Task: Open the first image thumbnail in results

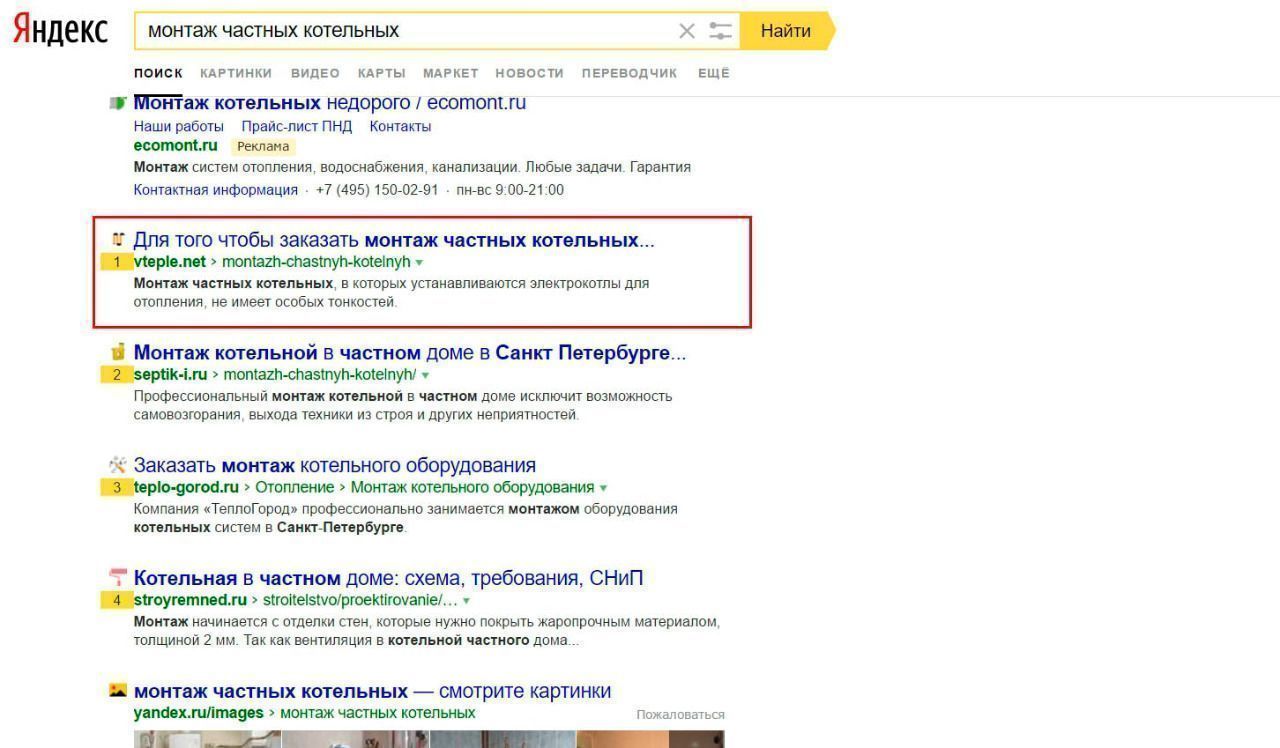Action: click(207, 740)
